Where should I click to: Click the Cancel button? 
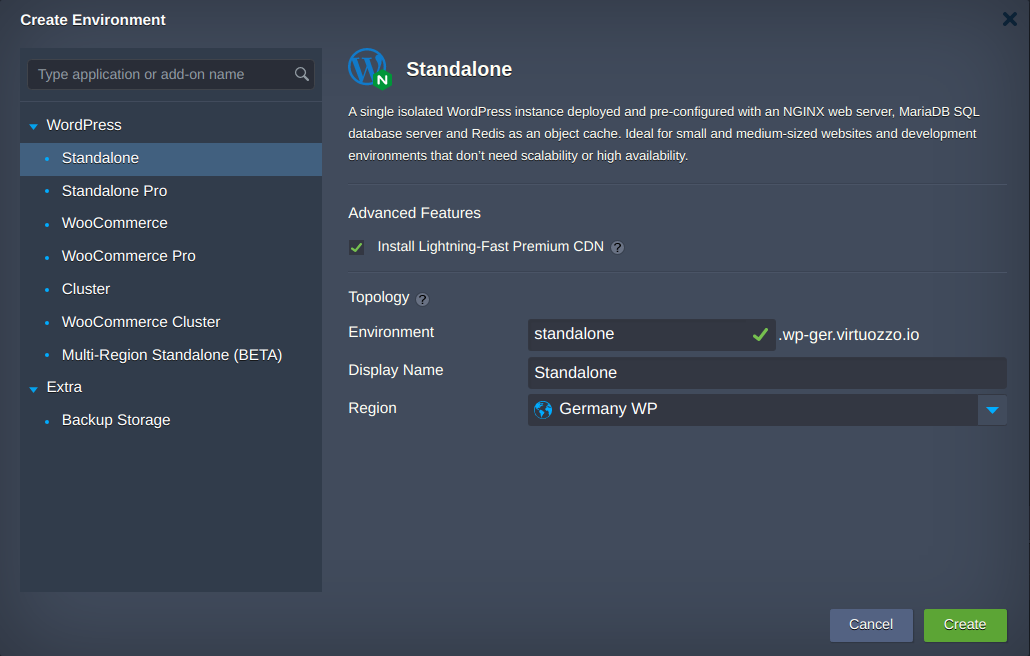pos(870,624)
